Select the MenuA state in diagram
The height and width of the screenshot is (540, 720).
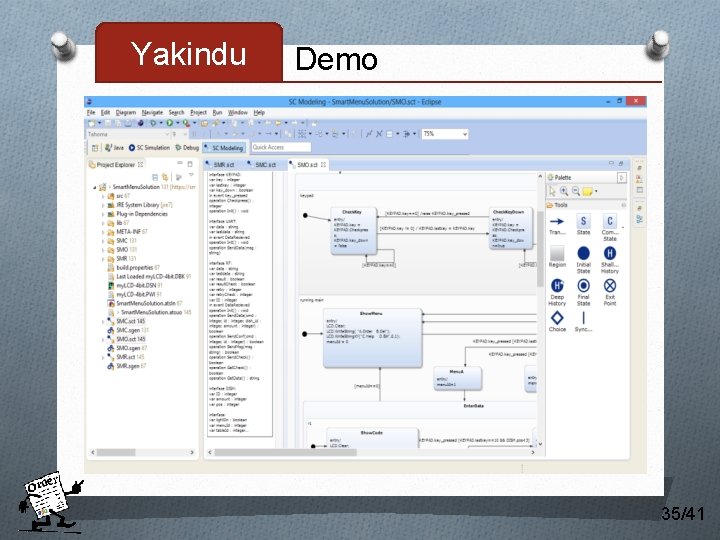458,378
